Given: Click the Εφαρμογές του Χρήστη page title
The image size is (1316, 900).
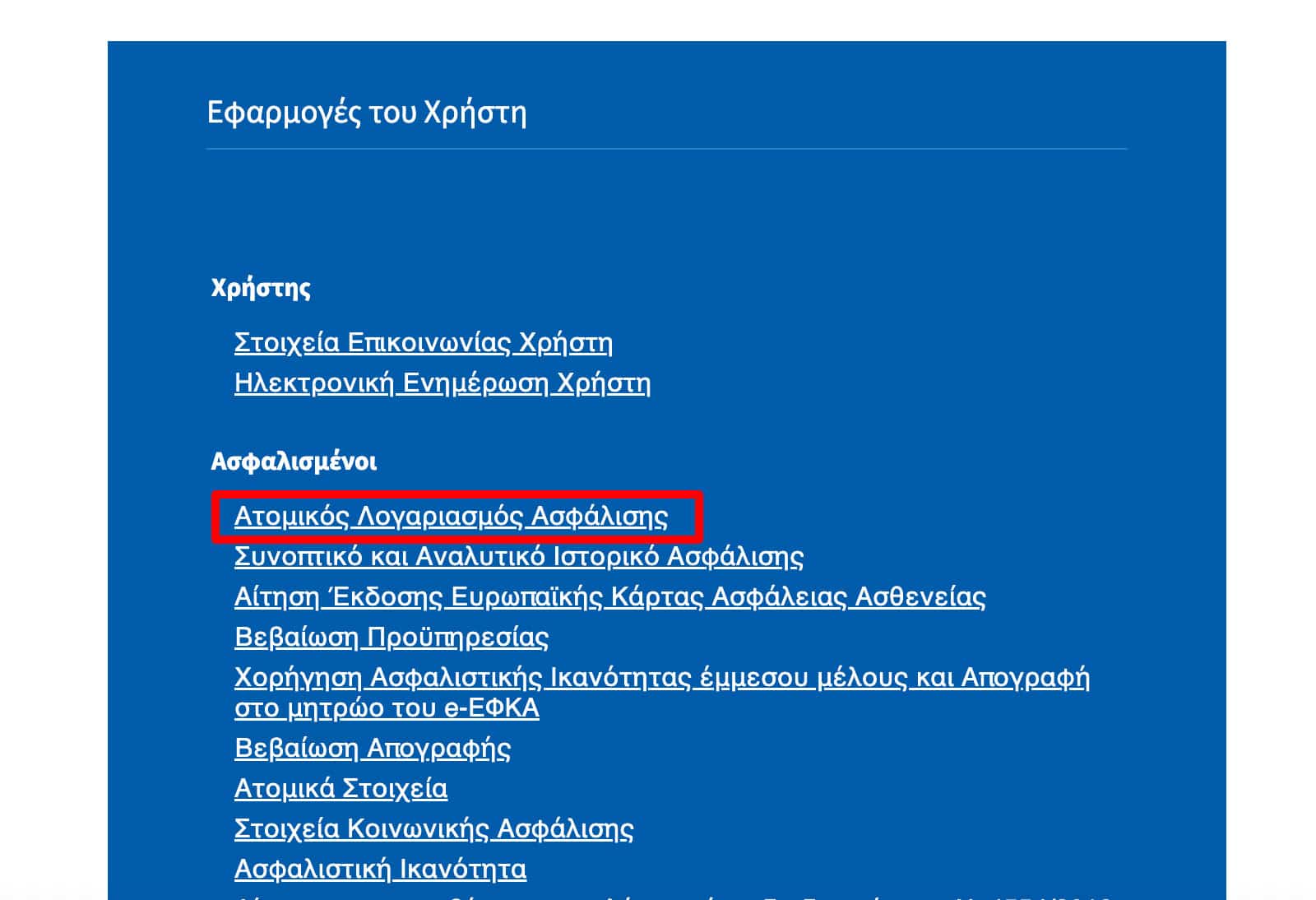Looking at the screenshot, I should (x=366, y=113).
